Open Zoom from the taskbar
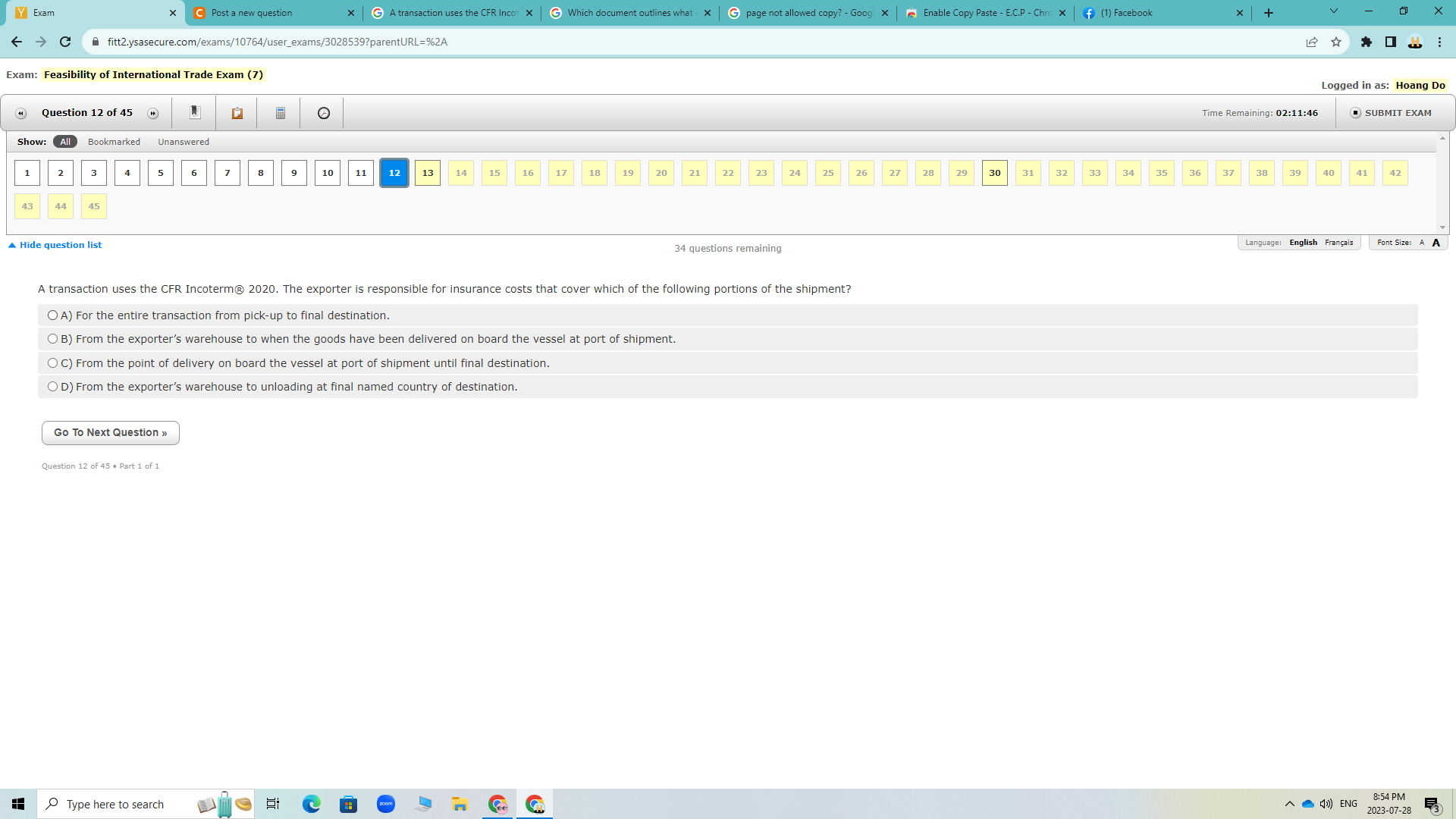The image size is (1456, 819). coord(386,804)
